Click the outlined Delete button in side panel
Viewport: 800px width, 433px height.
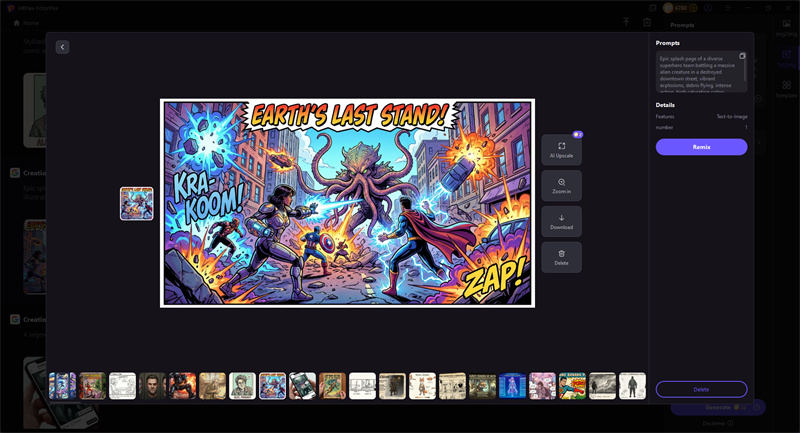pyautogui.click(x=702, y=389)
